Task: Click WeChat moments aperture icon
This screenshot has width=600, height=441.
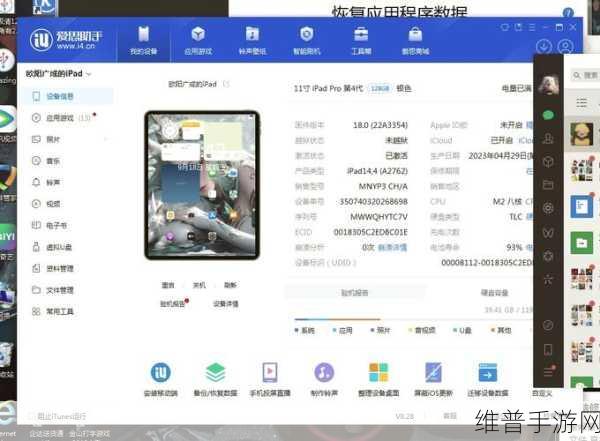Action: click(548, 208)
